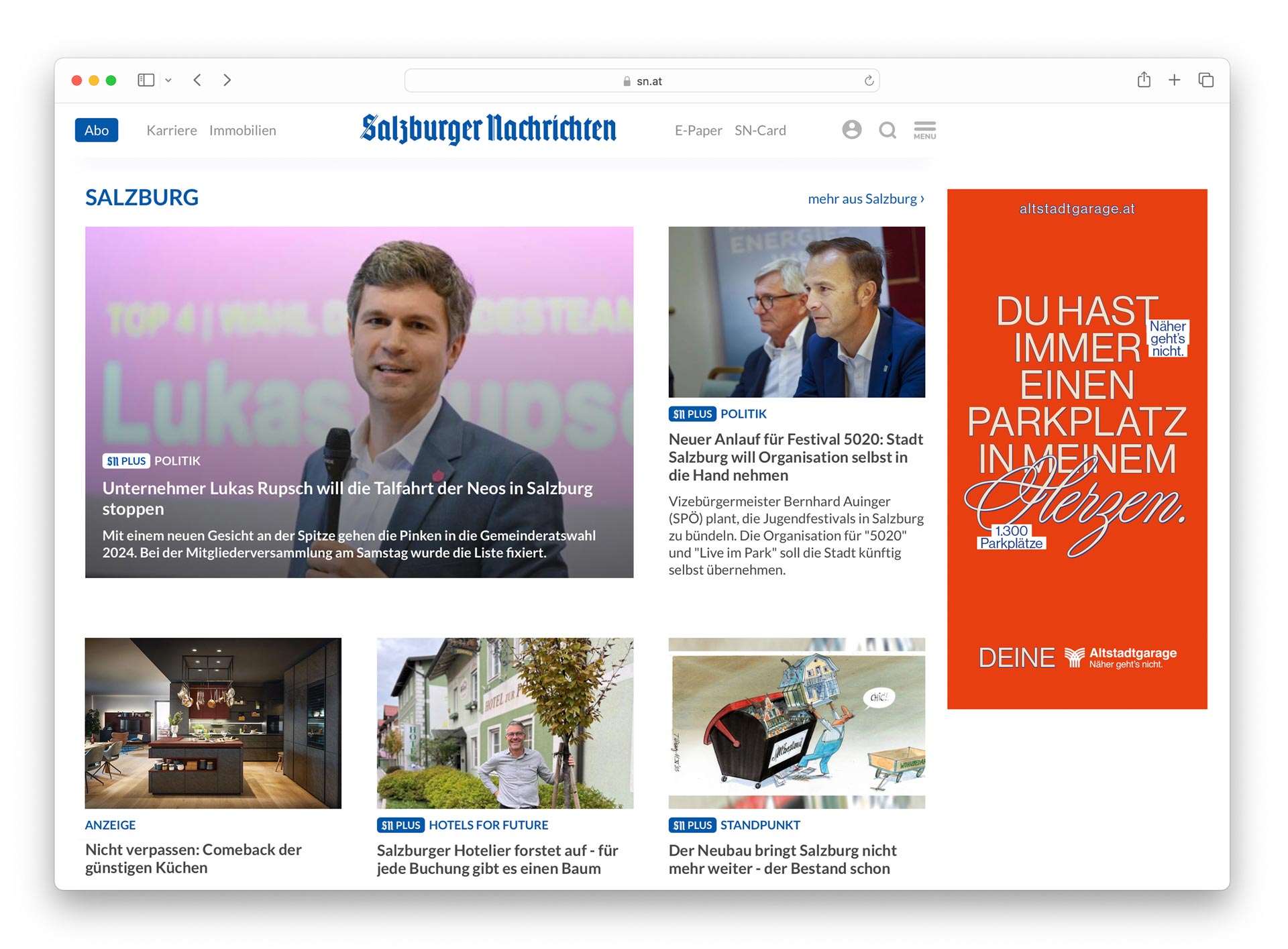
Task: Click the sn.at address bar
Action: click(642, 80)
